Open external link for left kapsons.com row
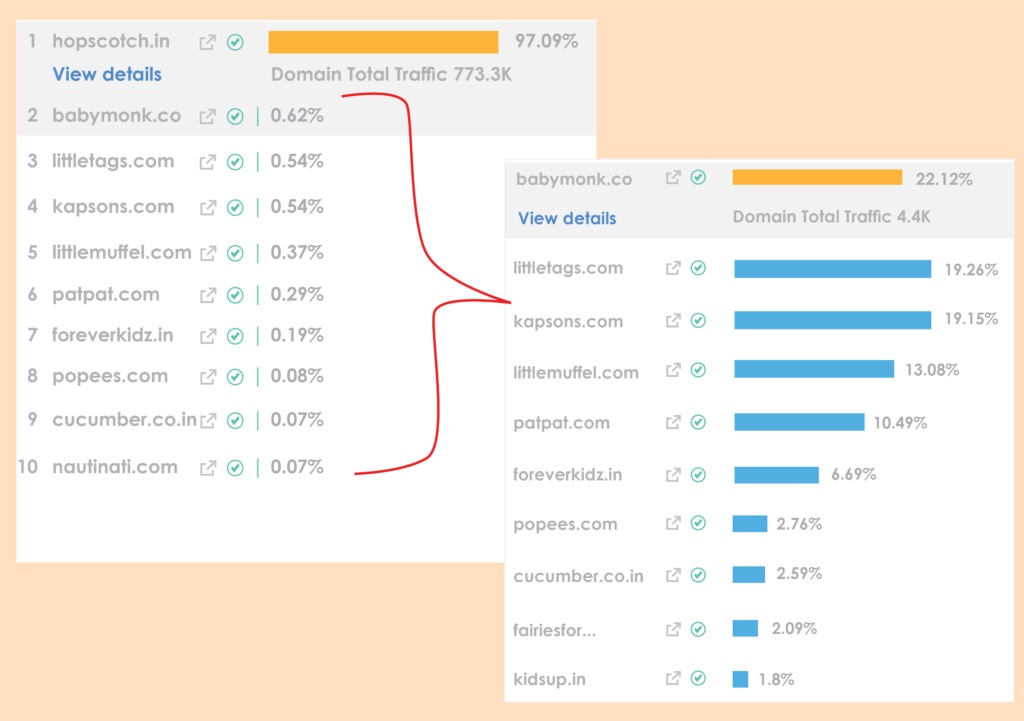Image resolution: width=1024 pixels, height=721 pixels. click(x=208, y=208)
